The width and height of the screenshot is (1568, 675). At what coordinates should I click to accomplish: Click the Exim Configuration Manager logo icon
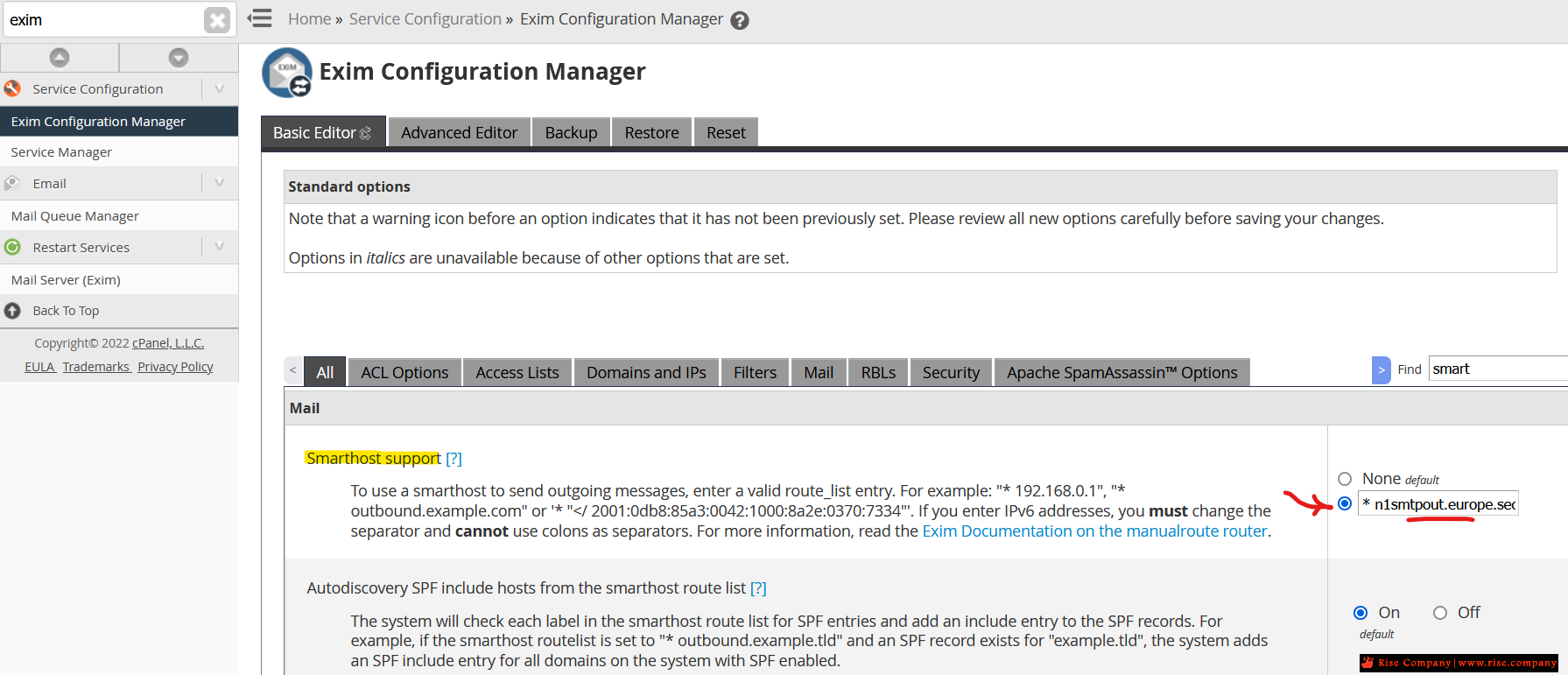[287, 72]
